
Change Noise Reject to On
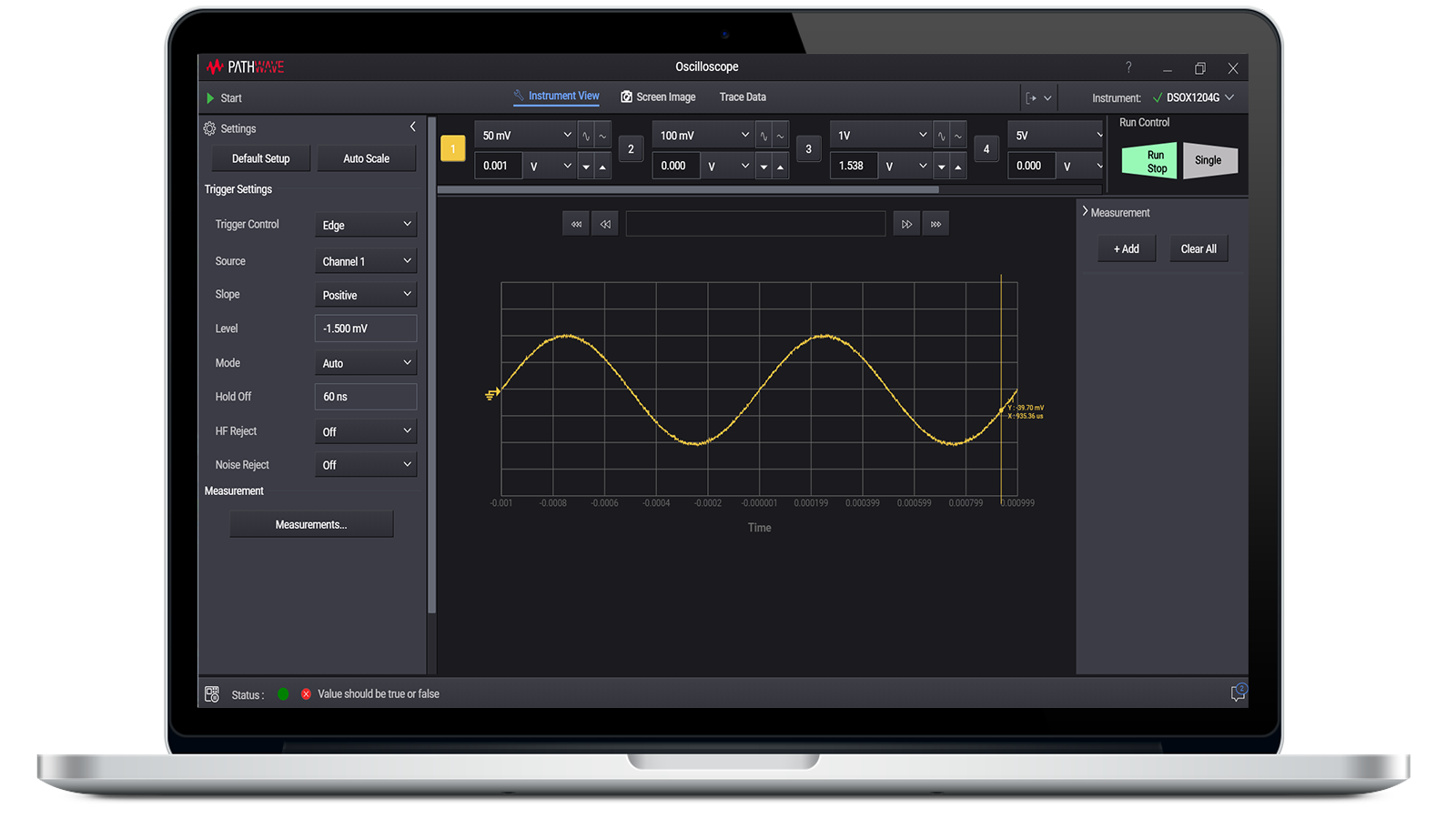(x=365, y=464)
